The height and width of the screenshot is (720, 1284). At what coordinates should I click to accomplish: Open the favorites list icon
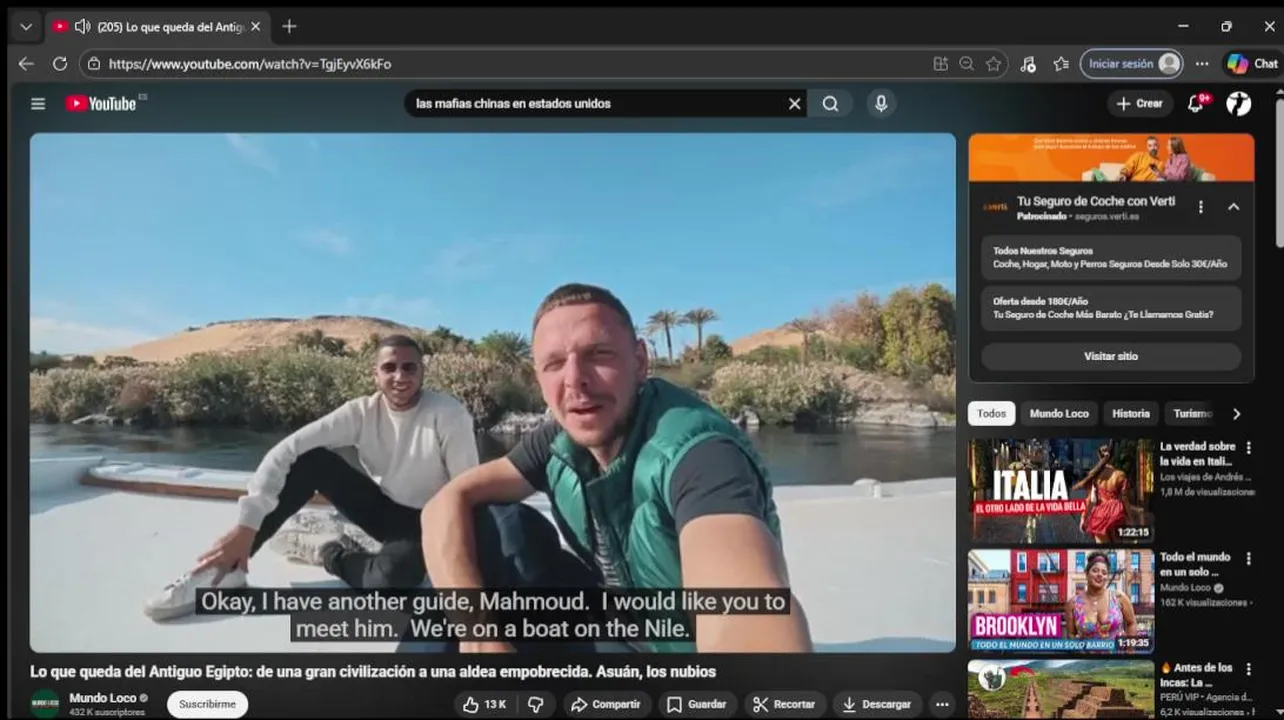pyautogui.click(x=1061, y=63)
